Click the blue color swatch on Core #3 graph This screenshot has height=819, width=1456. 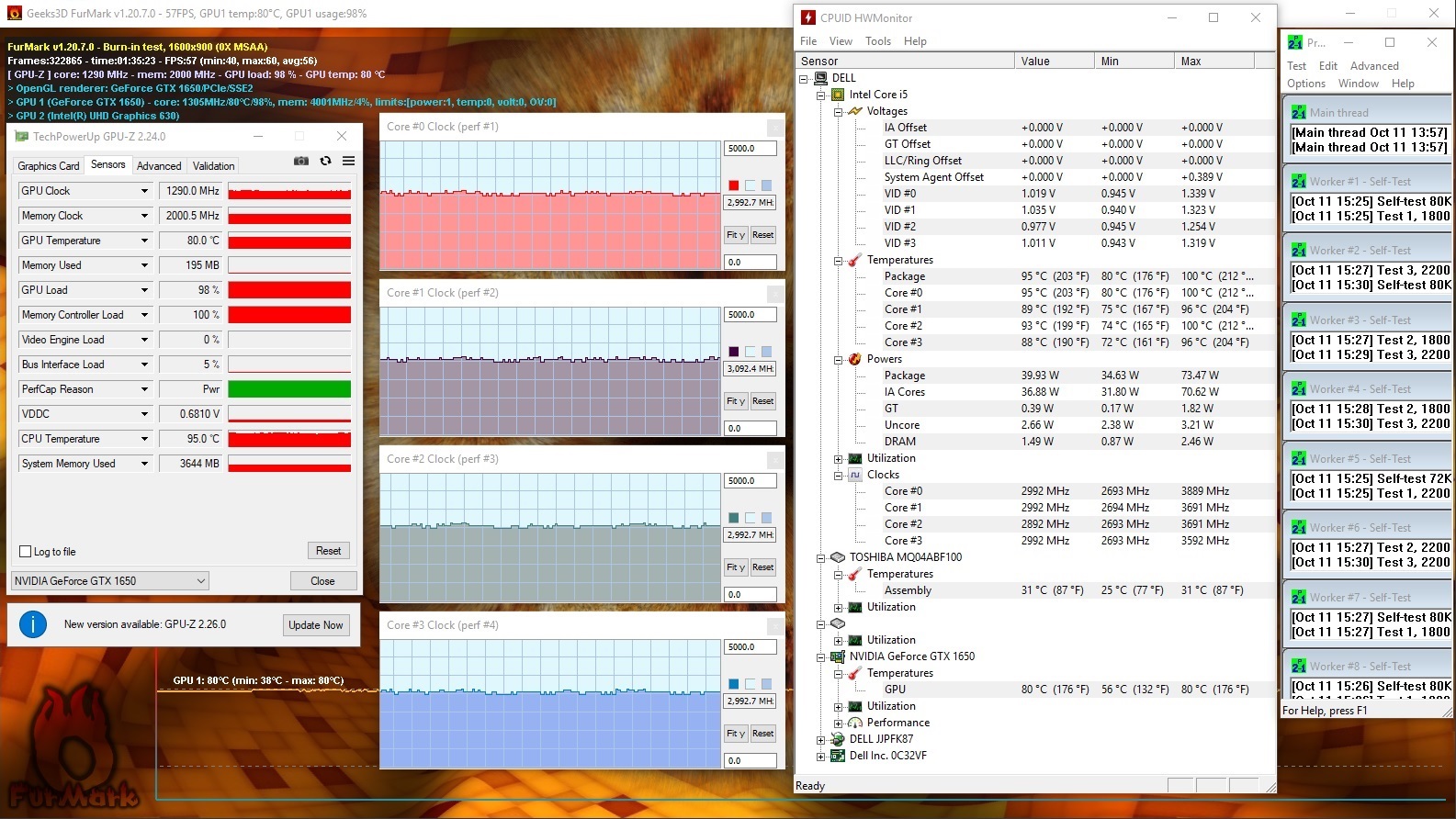point(733,684)
